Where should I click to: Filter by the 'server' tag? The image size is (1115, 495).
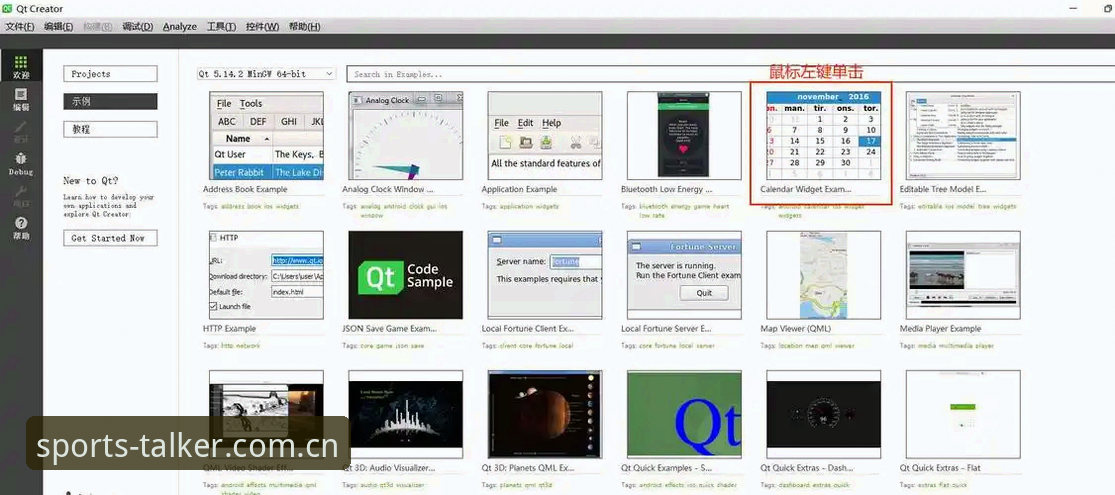point(707,346)
